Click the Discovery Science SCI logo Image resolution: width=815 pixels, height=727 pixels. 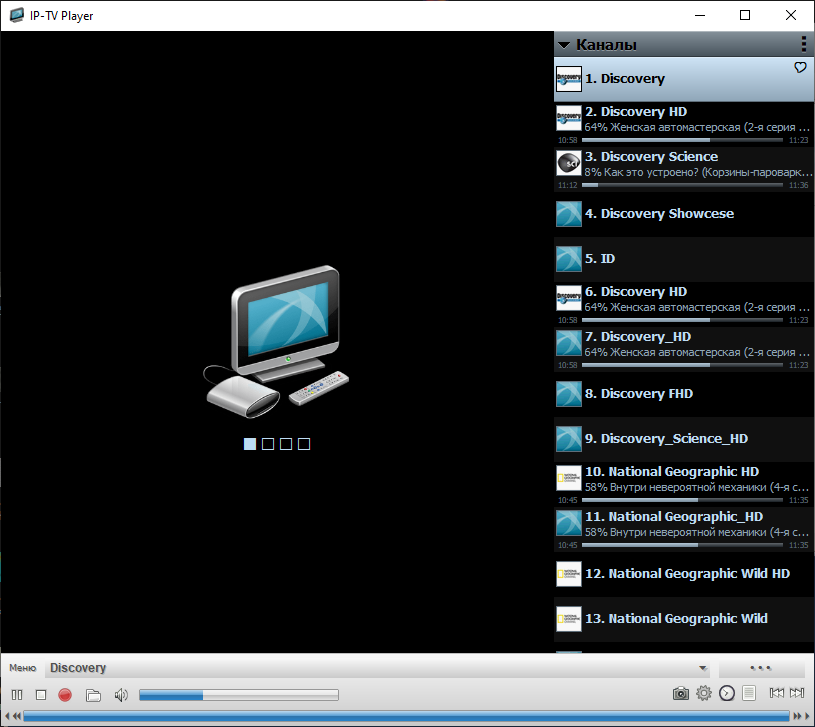pyautogui.click(x=569, y=163)
